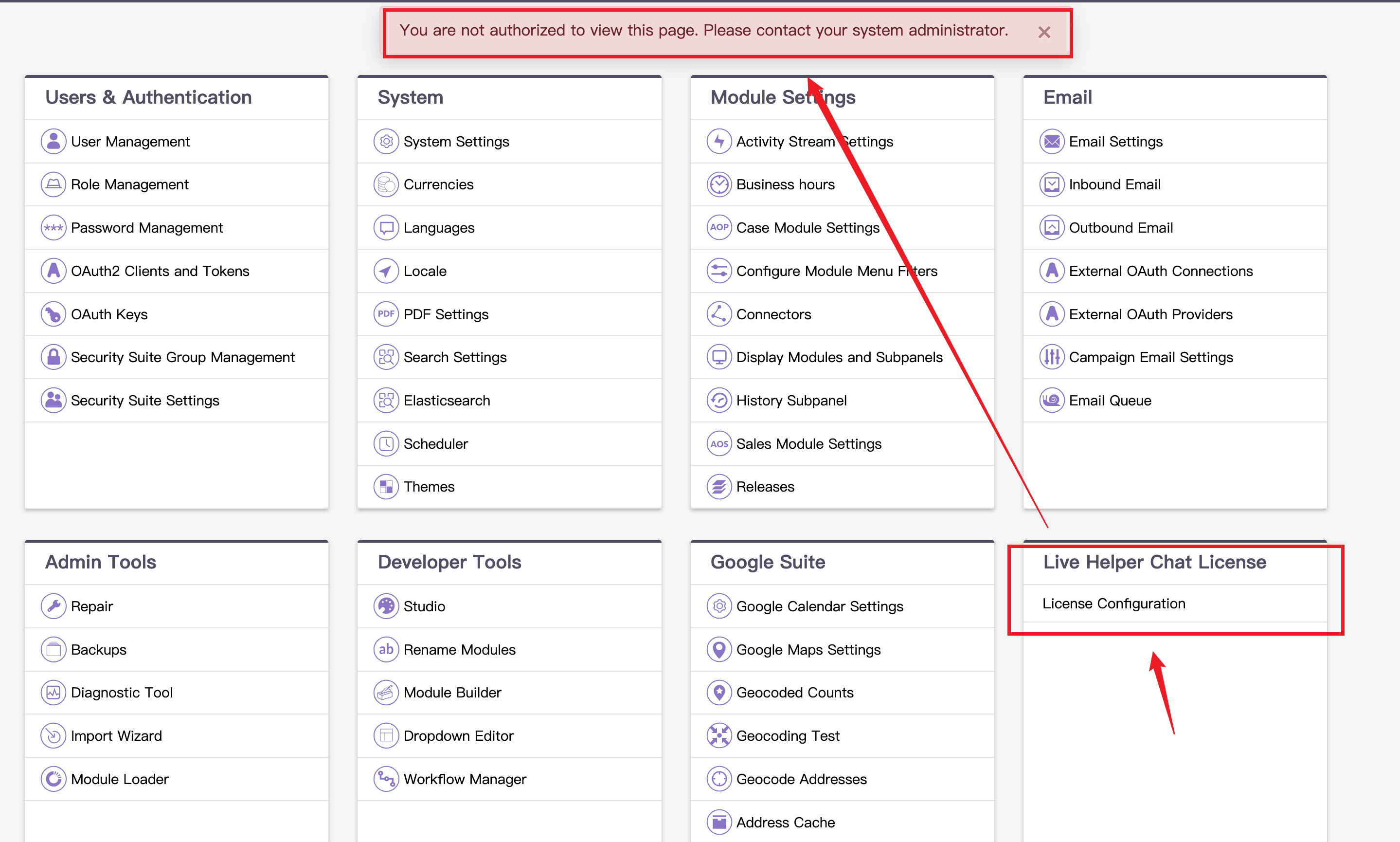This screenshot has width=1400, height=842.
Task: Open Geocoded Counts link
Action: click(x=794, y=692)
